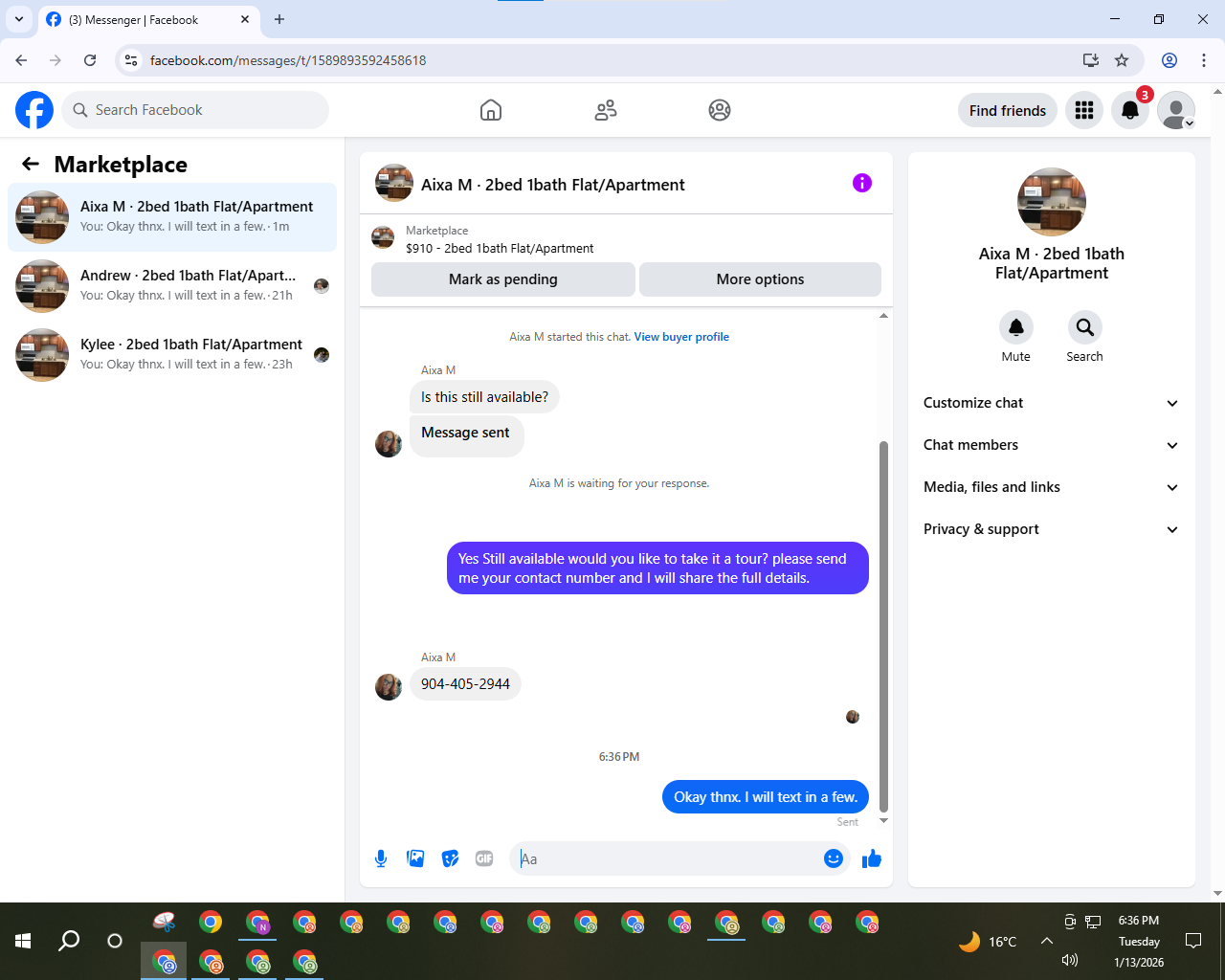Open Windows action center notifications icon
The width and height of the screenshot is (1225, 980).
pyautogui.click(x=1193, y=941)
